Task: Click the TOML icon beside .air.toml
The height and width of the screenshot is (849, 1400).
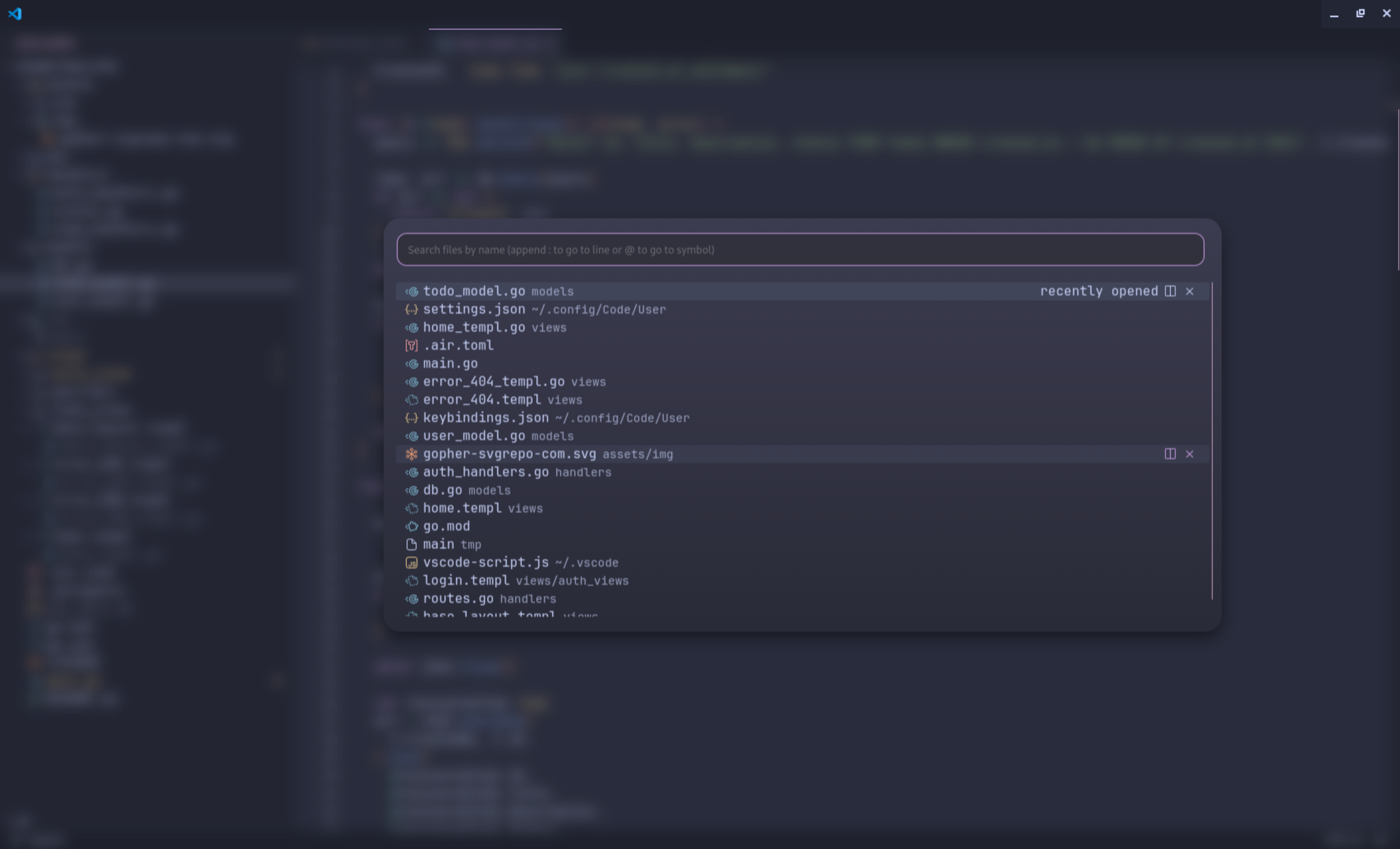Action: pyautogui.click(x=412, y=346)
